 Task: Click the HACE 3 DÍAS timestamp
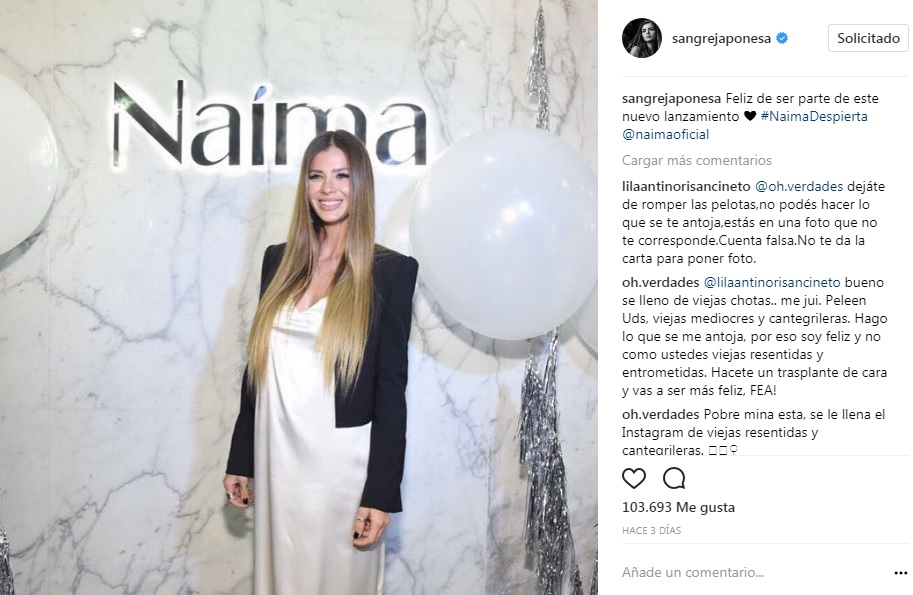click(x=651, y=530)
